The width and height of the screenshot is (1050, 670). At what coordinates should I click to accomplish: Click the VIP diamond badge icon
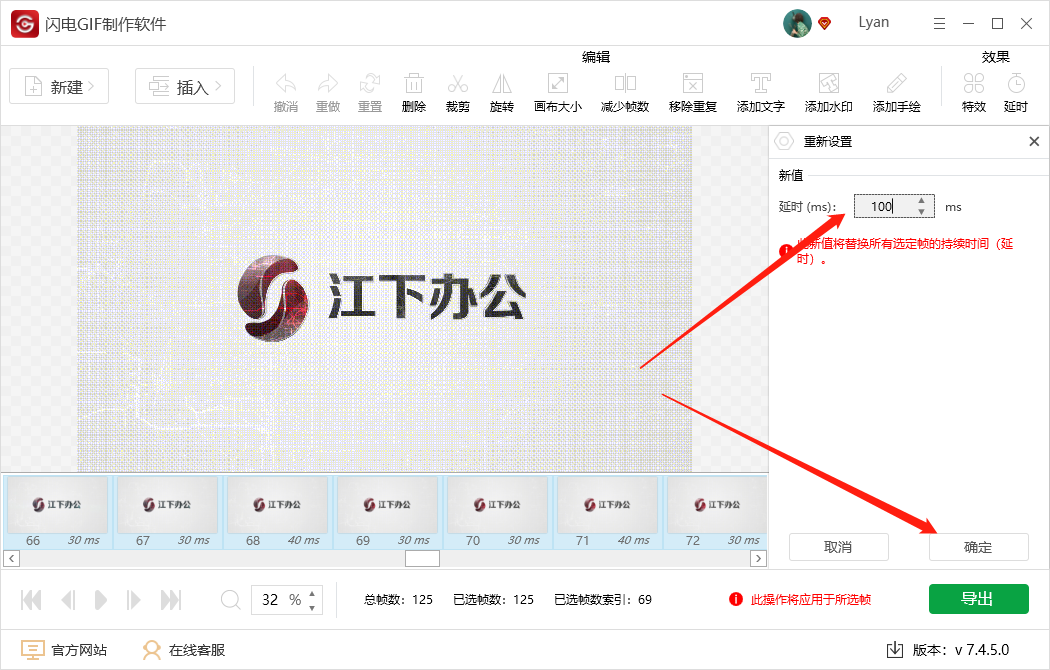pyautogui.click(x=825, y=23)
